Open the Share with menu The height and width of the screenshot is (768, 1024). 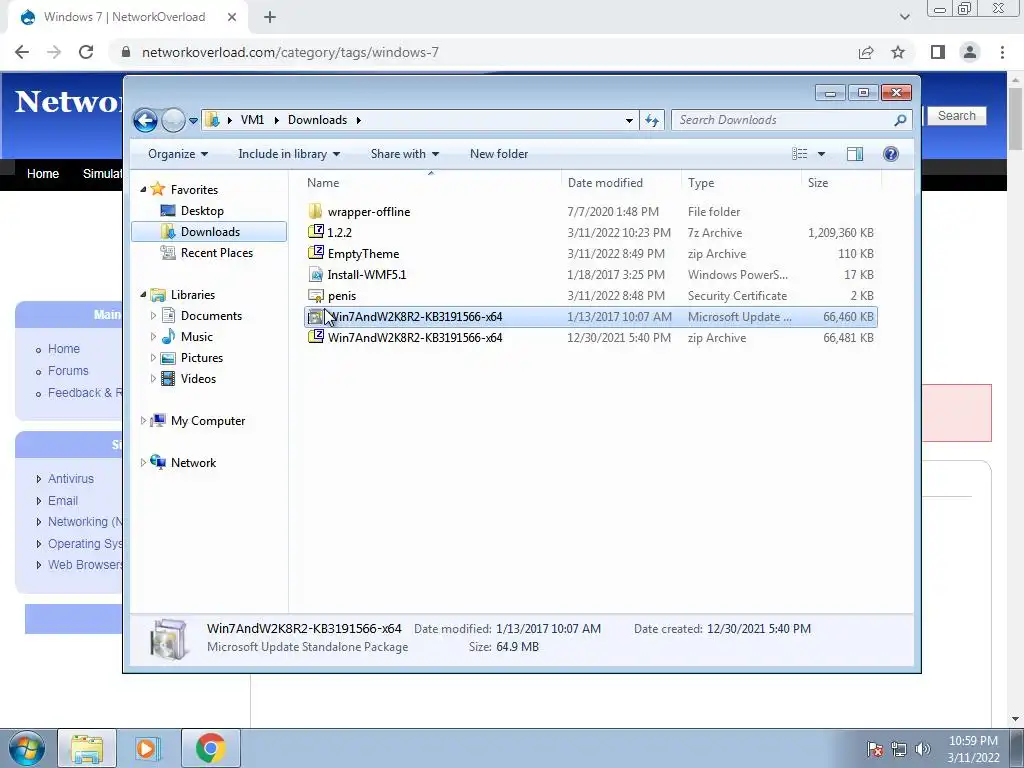(x=404, y=154)
